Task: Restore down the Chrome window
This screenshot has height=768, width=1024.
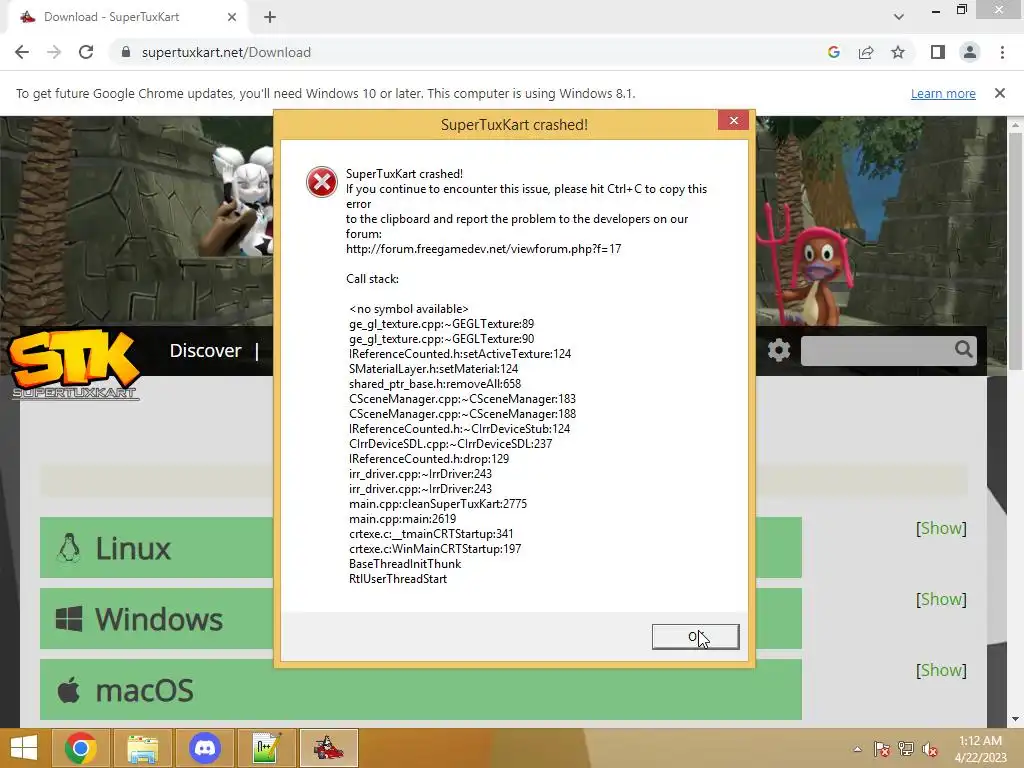Action: [961, 10]
